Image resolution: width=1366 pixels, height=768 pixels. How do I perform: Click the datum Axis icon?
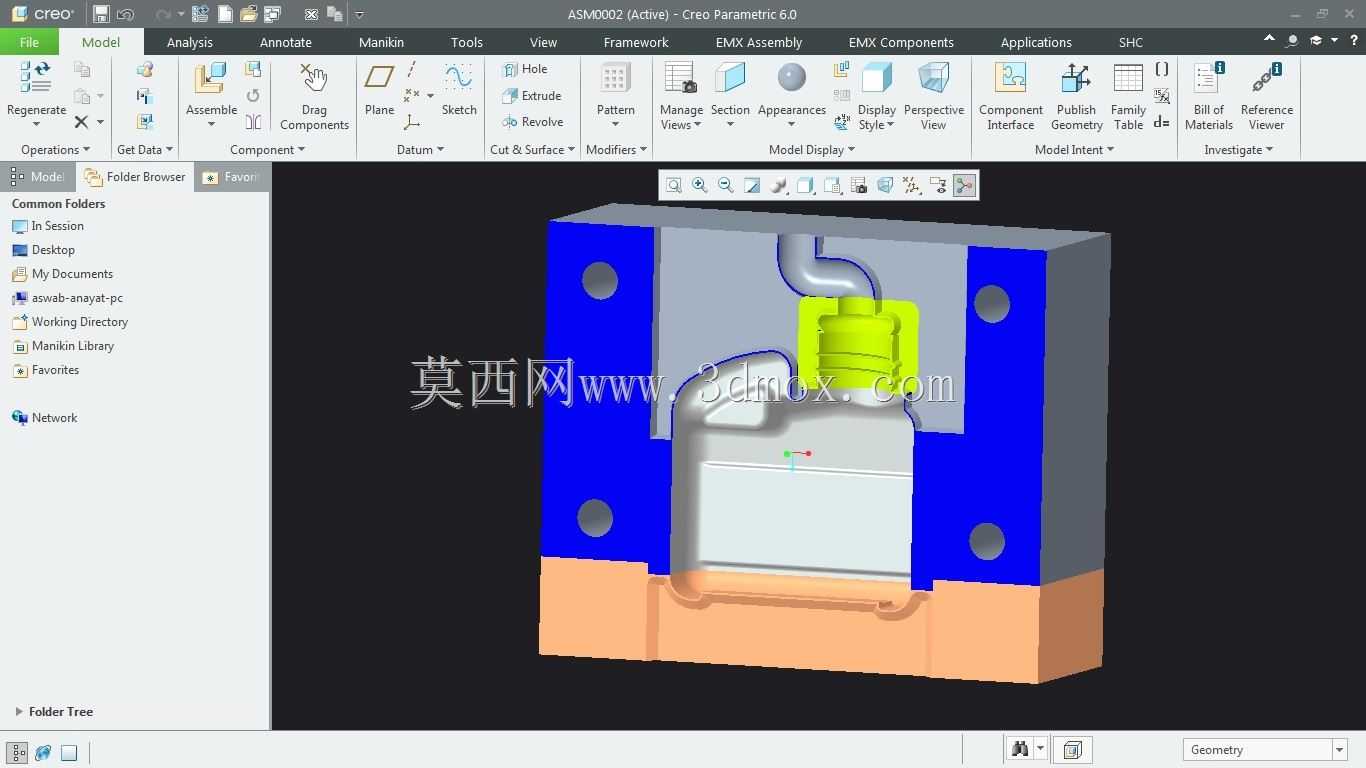pos(411,69)
